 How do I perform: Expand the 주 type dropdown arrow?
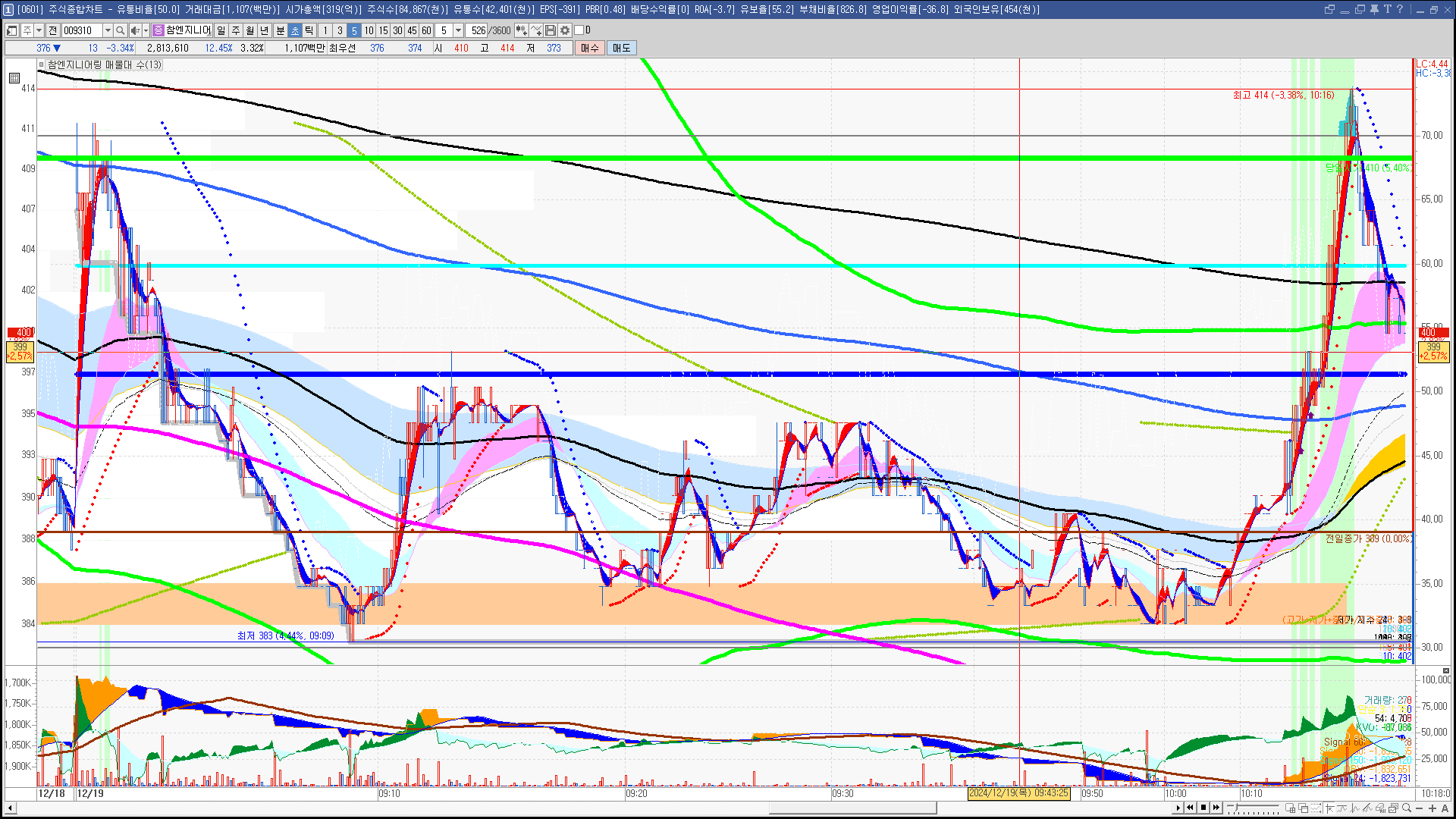pyautogui.click(x=39, y=30)
